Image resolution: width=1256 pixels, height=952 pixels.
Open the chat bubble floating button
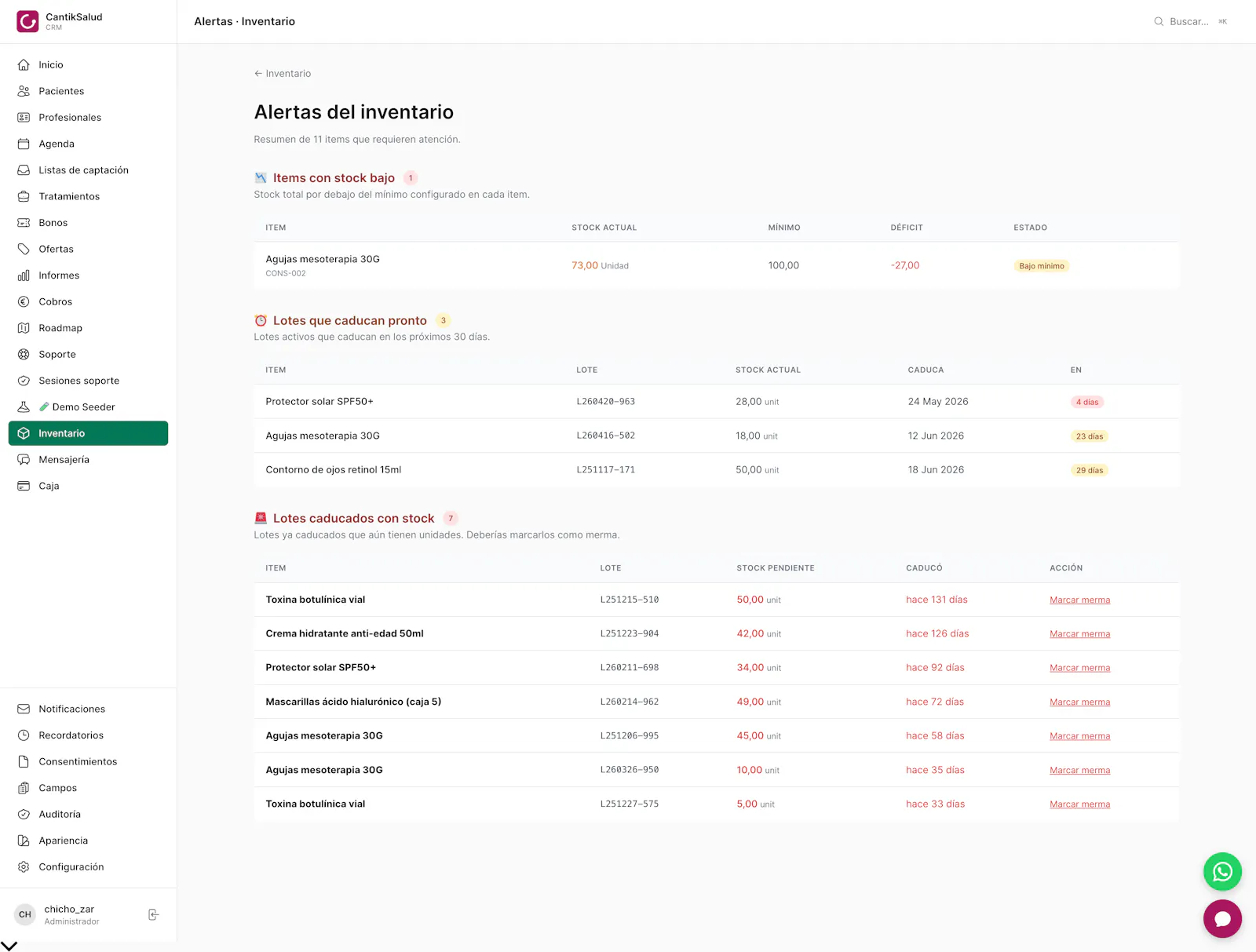pyautogui.click(x=1222, y=919)
